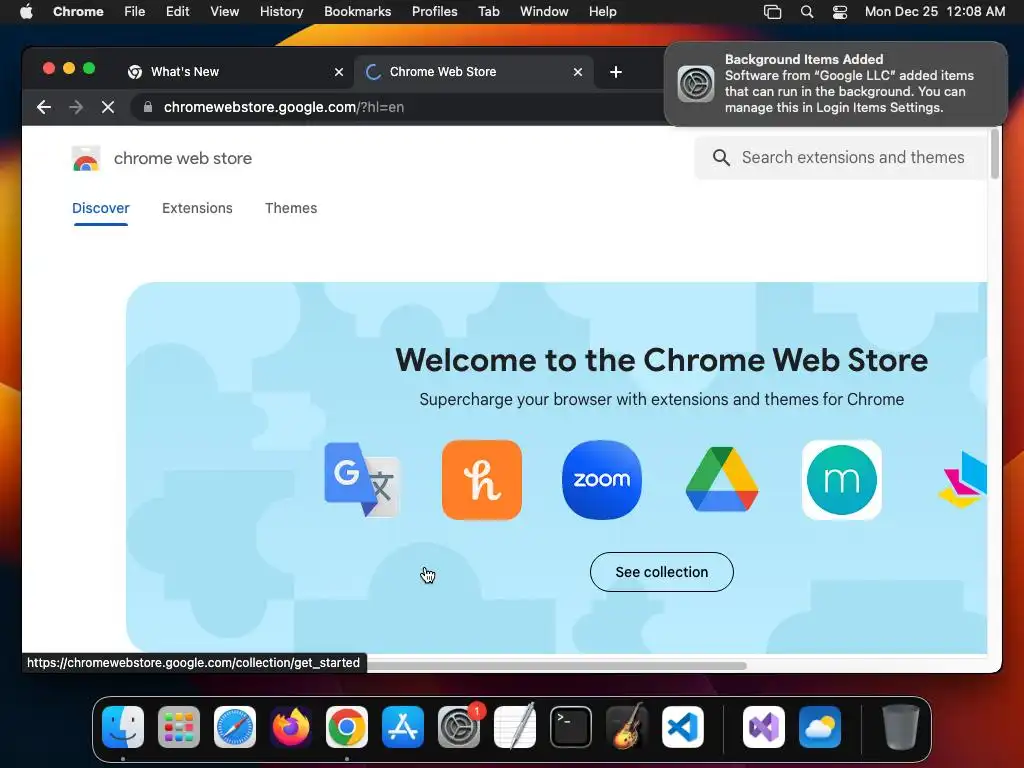1024x768 pixels.
Task: Open the Chrome application menu
Action: pos(78,12)
